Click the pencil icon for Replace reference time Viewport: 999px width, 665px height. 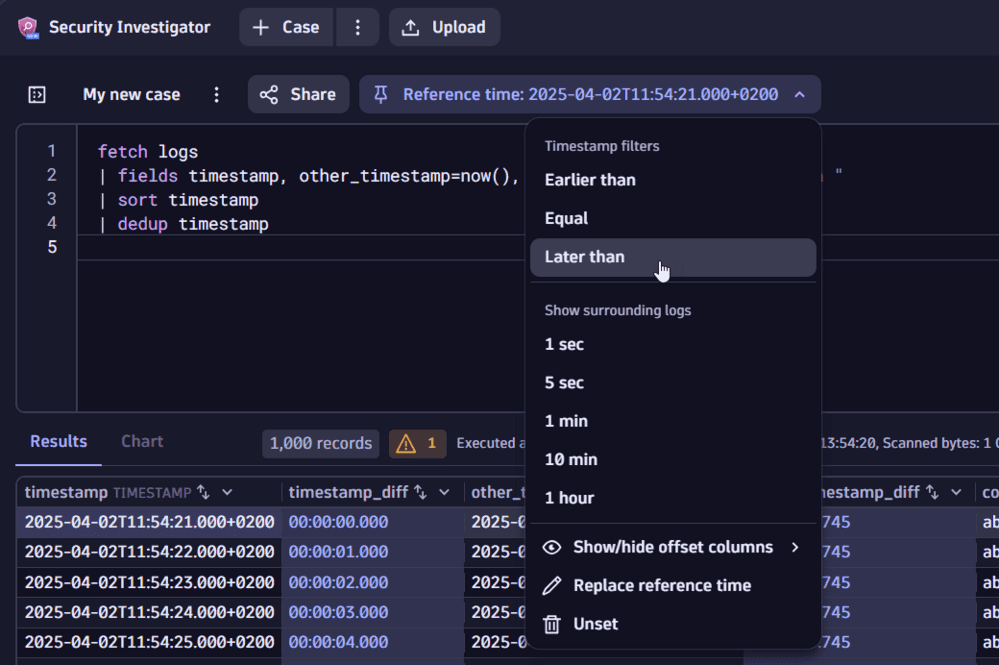551,585
